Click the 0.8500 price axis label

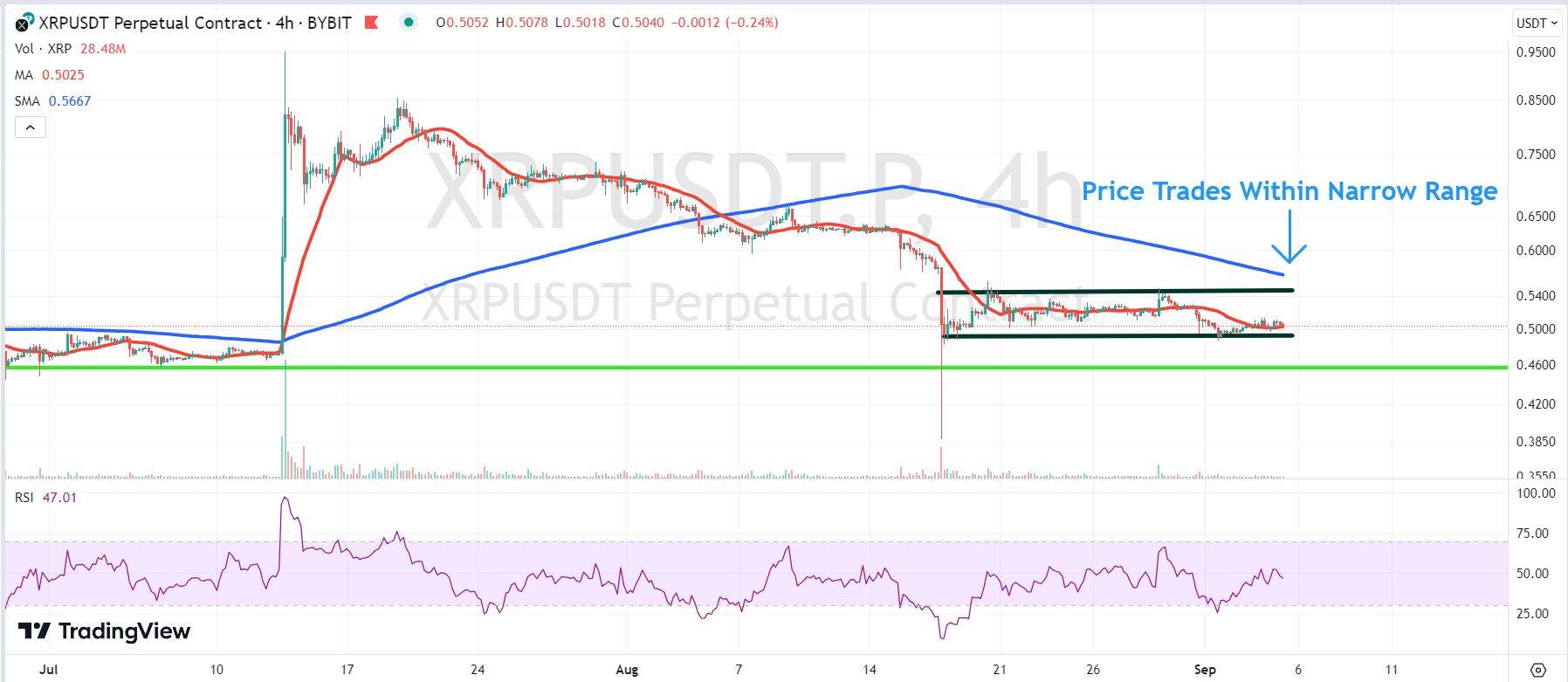pos(1536,100)
